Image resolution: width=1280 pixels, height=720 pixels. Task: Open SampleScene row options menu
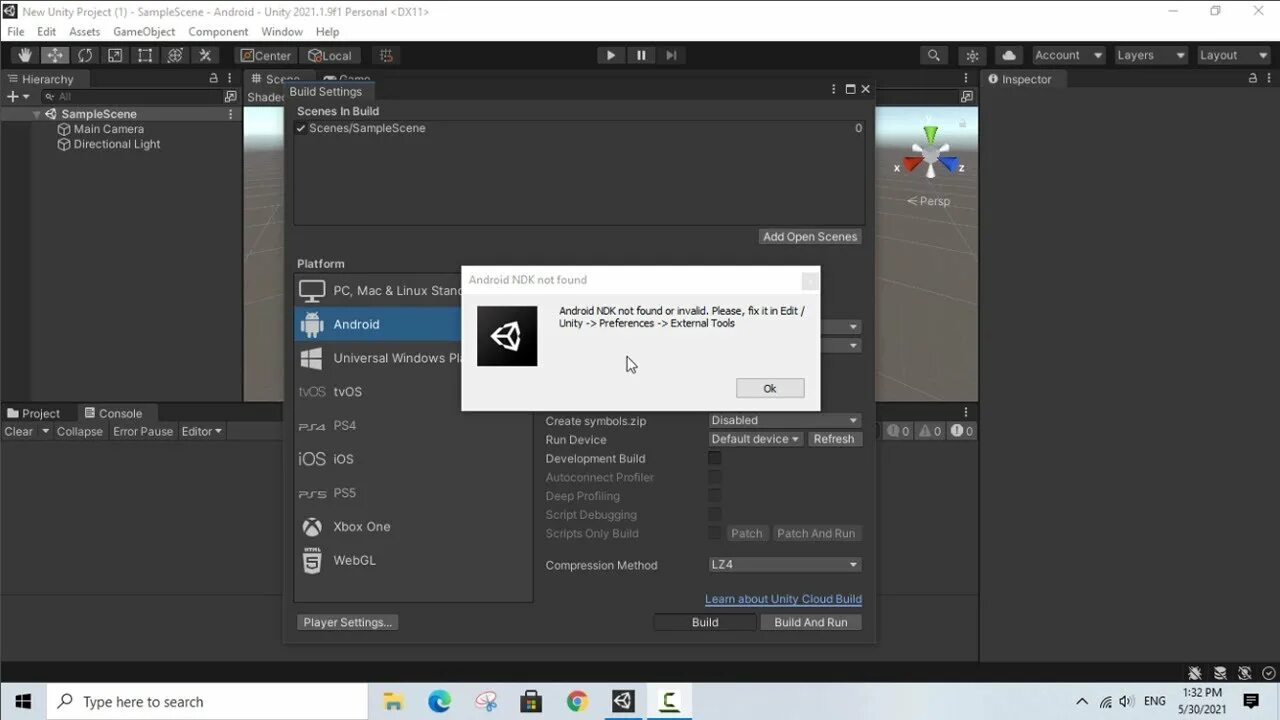click(x=231, y=114)
